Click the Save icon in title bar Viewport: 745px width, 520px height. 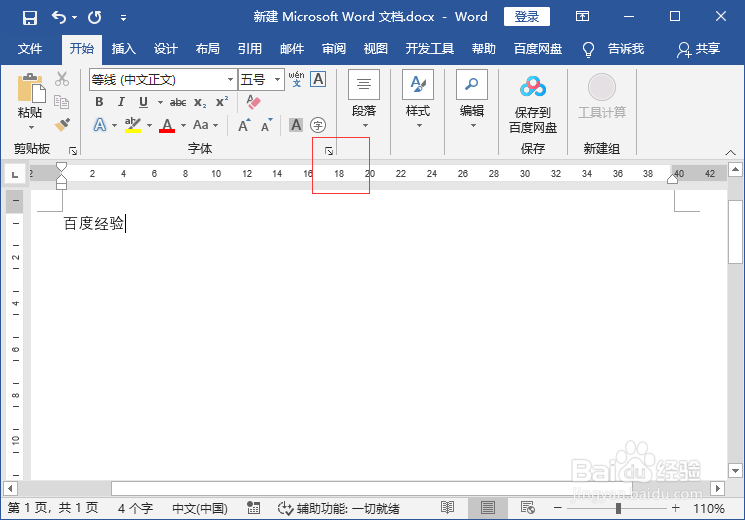pos(29,18)
